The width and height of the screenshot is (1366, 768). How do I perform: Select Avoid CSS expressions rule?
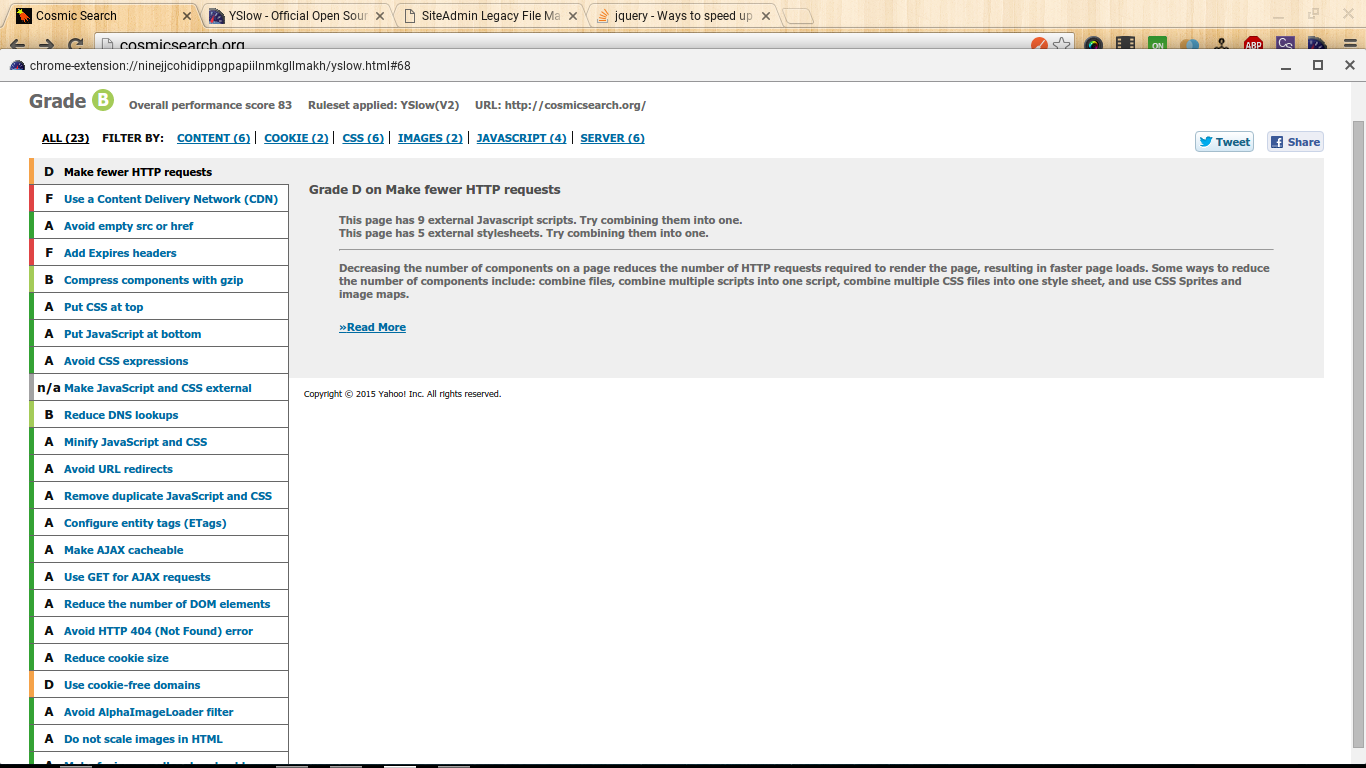pyautogui.click(x=159, y=361)
